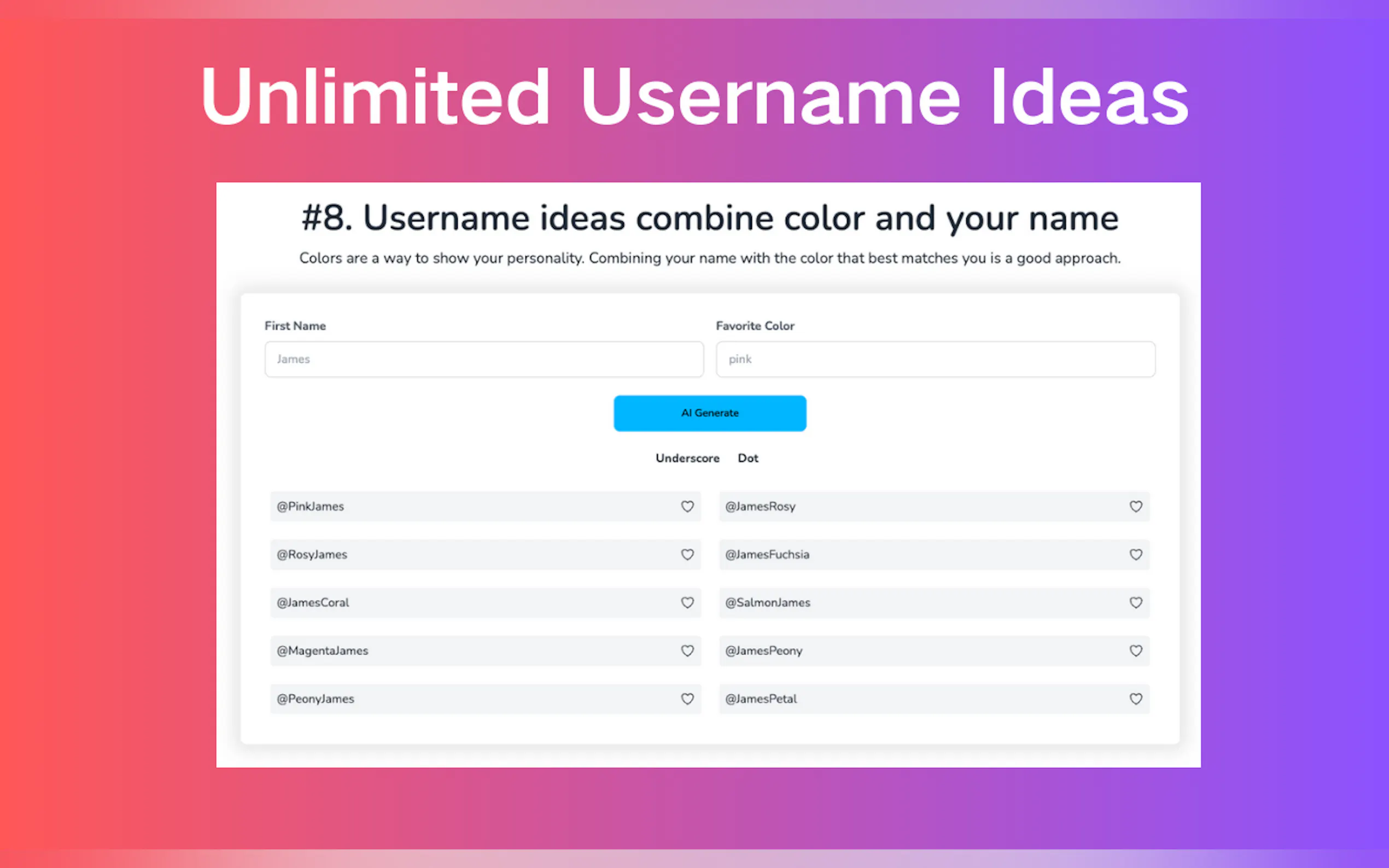The height and width of the screenshot is (868, 1389).
Task: Select the @JamesFuchsia username text
Action: click(x=767, y=555)
